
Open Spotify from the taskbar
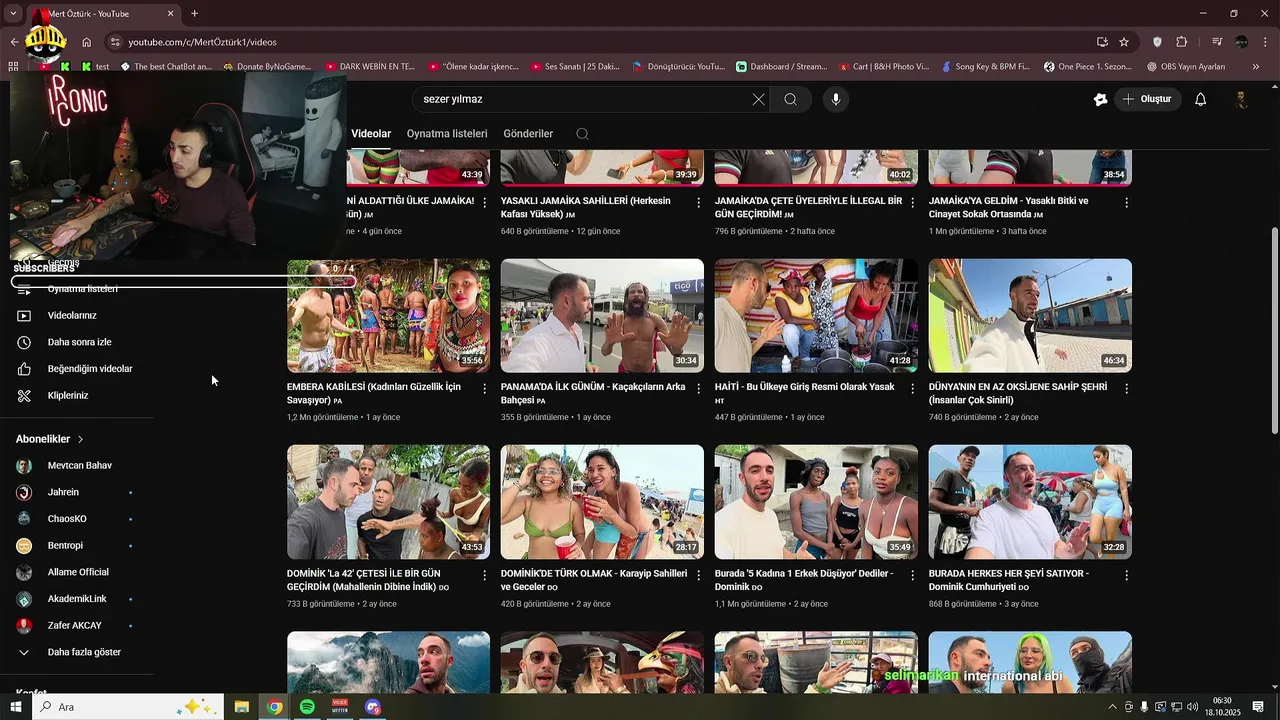pyautogui.click(x=307, y=707)
